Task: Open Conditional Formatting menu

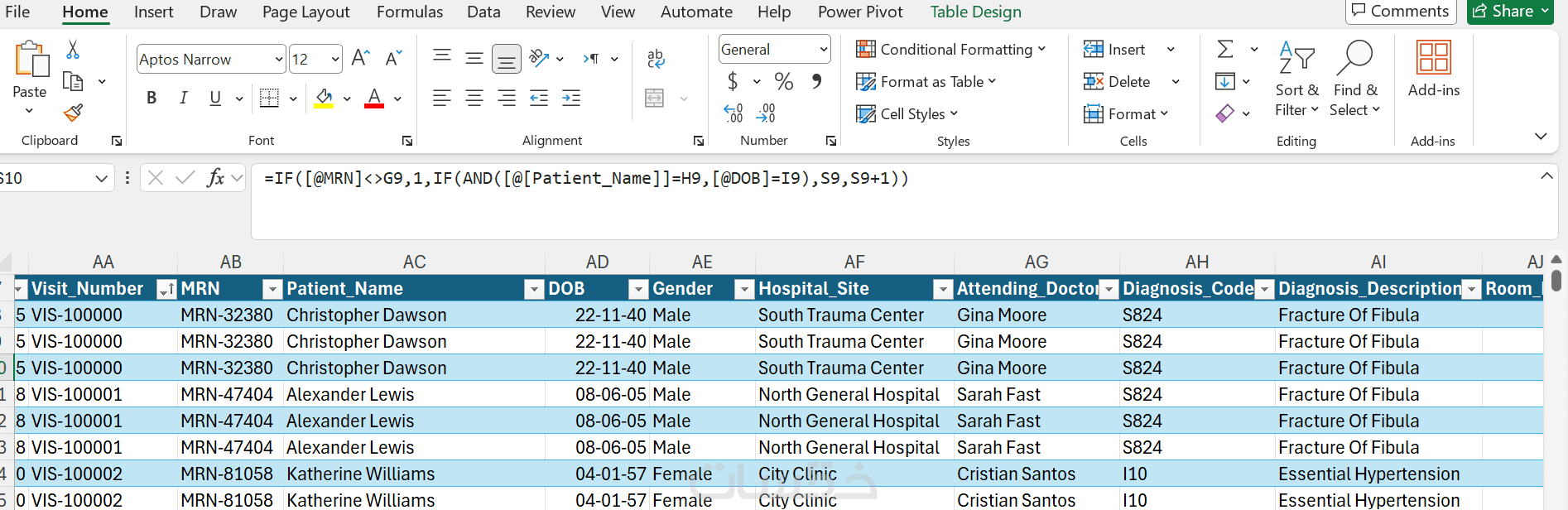Action: coord(950,50)
